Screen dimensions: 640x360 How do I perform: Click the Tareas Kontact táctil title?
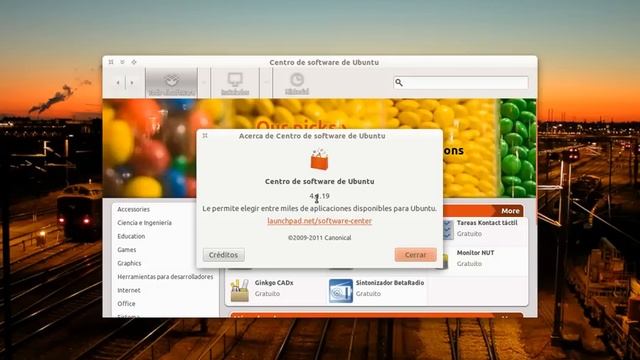[487, 223]
